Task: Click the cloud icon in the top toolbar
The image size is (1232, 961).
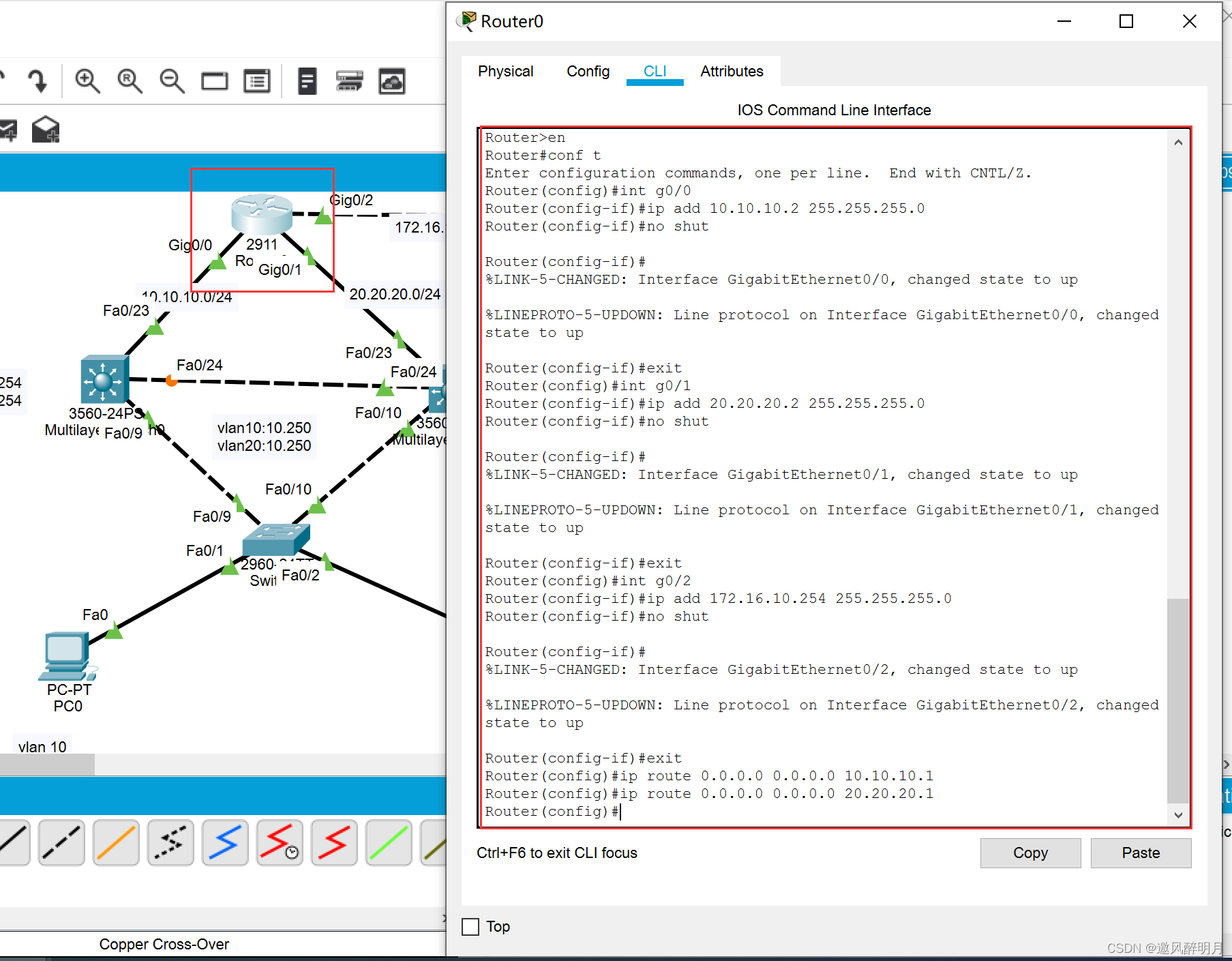Action: (x=392, y=82)
